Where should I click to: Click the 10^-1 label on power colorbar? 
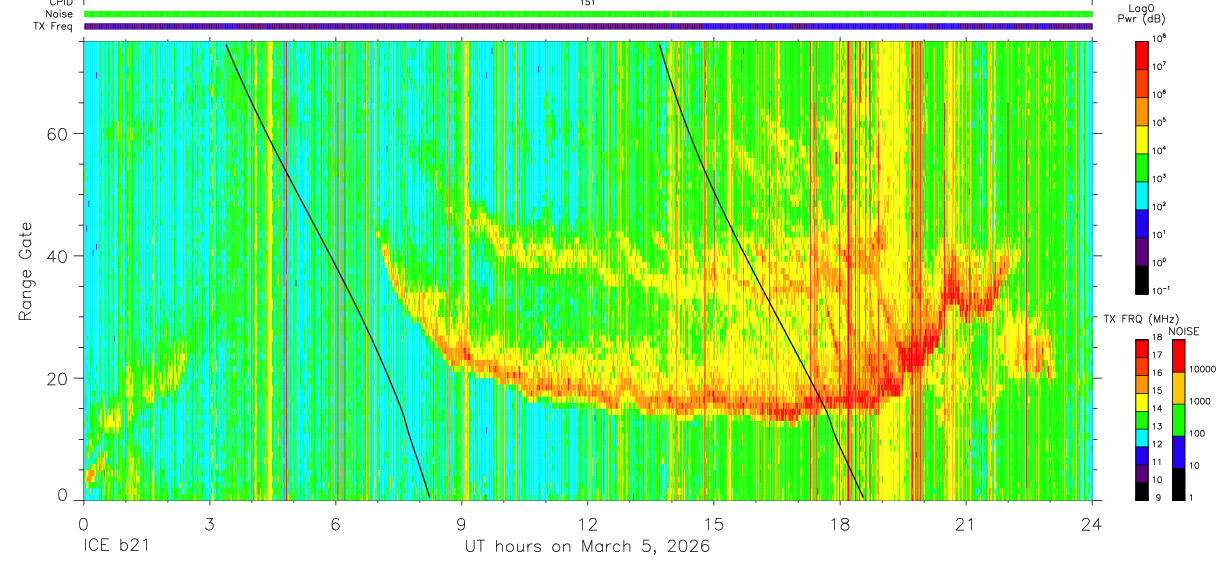(x=1162, y=290)
